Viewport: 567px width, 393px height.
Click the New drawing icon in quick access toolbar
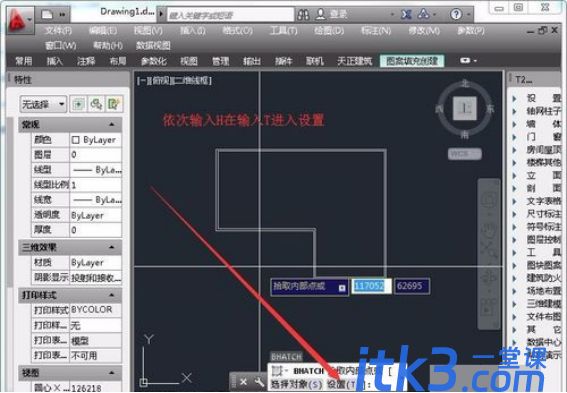tap(47, 14)
